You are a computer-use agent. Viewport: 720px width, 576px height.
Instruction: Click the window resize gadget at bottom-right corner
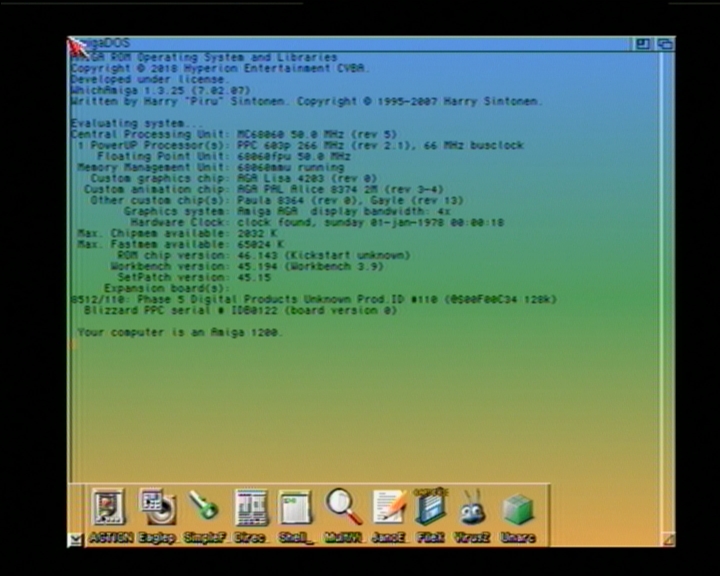[x=667, y=539]
